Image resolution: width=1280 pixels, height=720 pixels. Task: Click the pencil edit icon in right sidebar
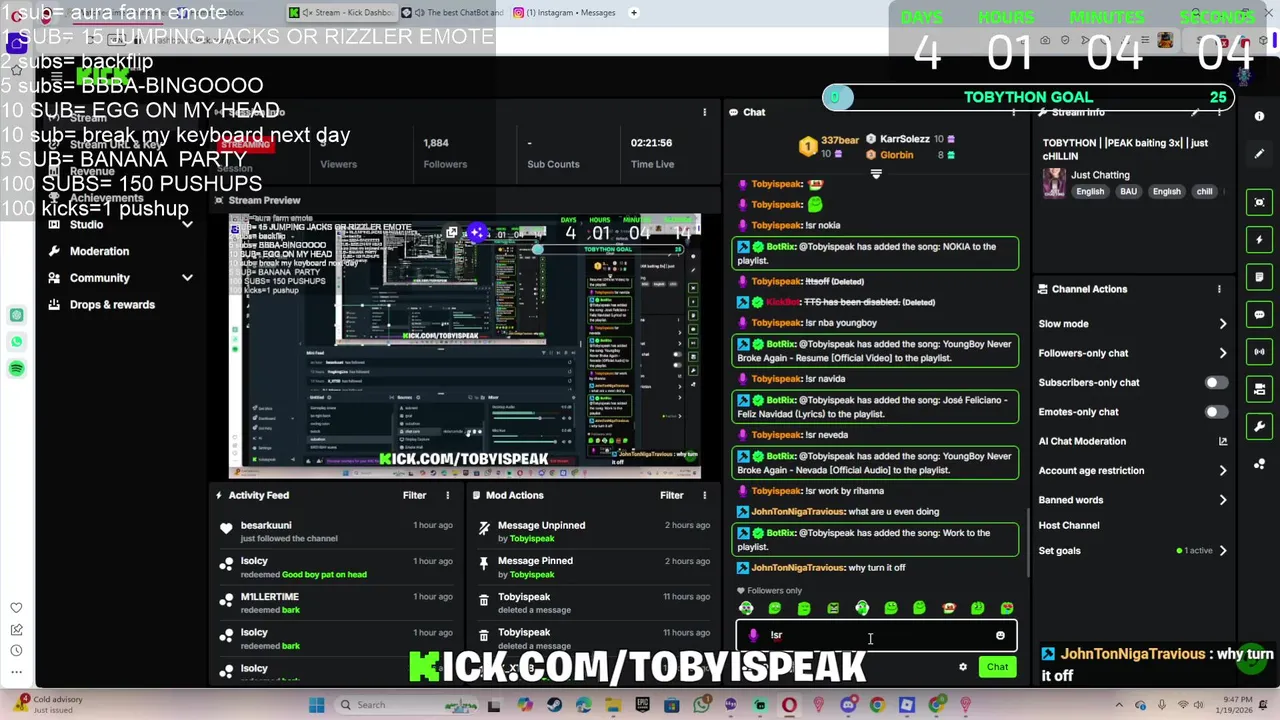1259,154
